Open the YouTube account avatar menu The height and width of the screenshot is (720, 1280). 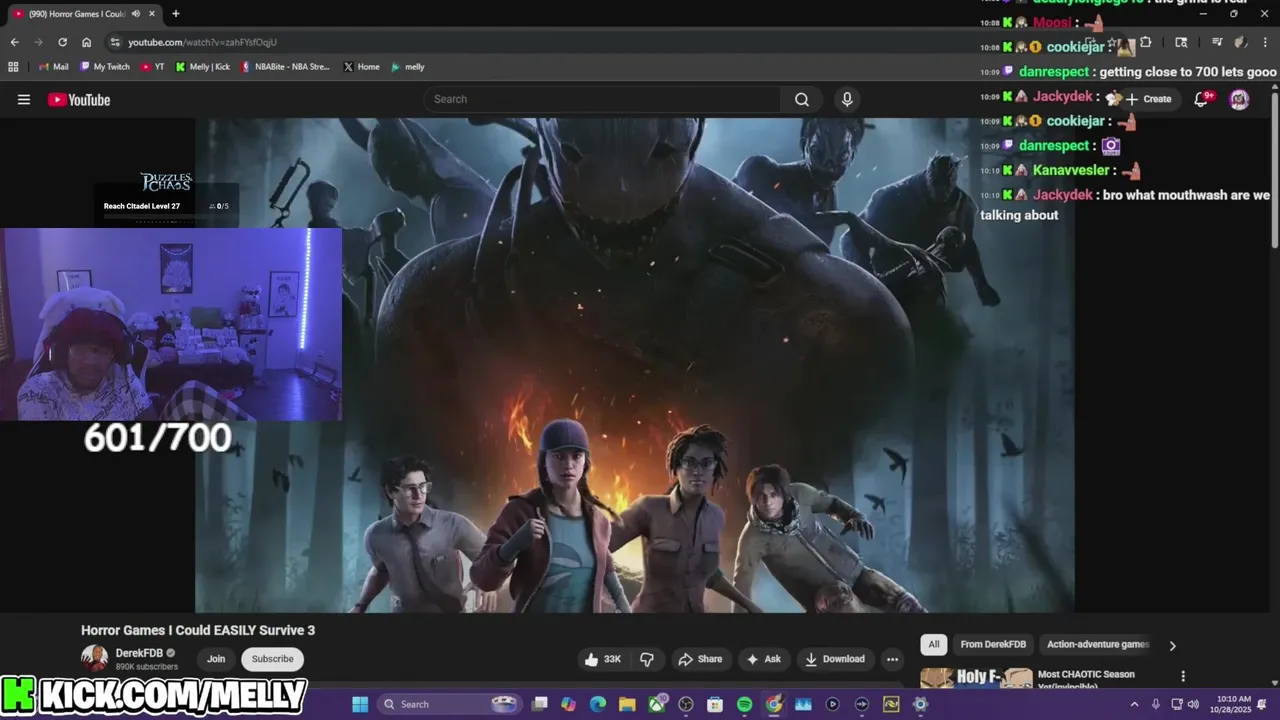click(x=1239, y=99)
